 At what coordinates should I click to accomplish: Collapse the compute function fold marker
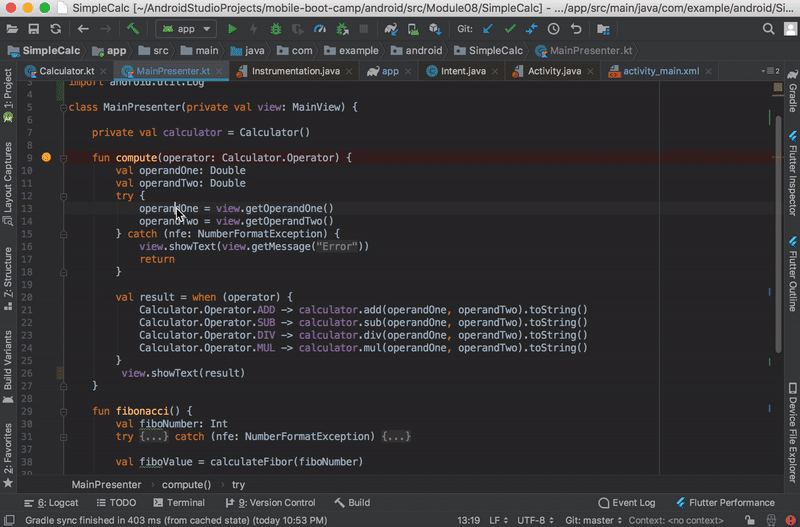click(63, 158)
